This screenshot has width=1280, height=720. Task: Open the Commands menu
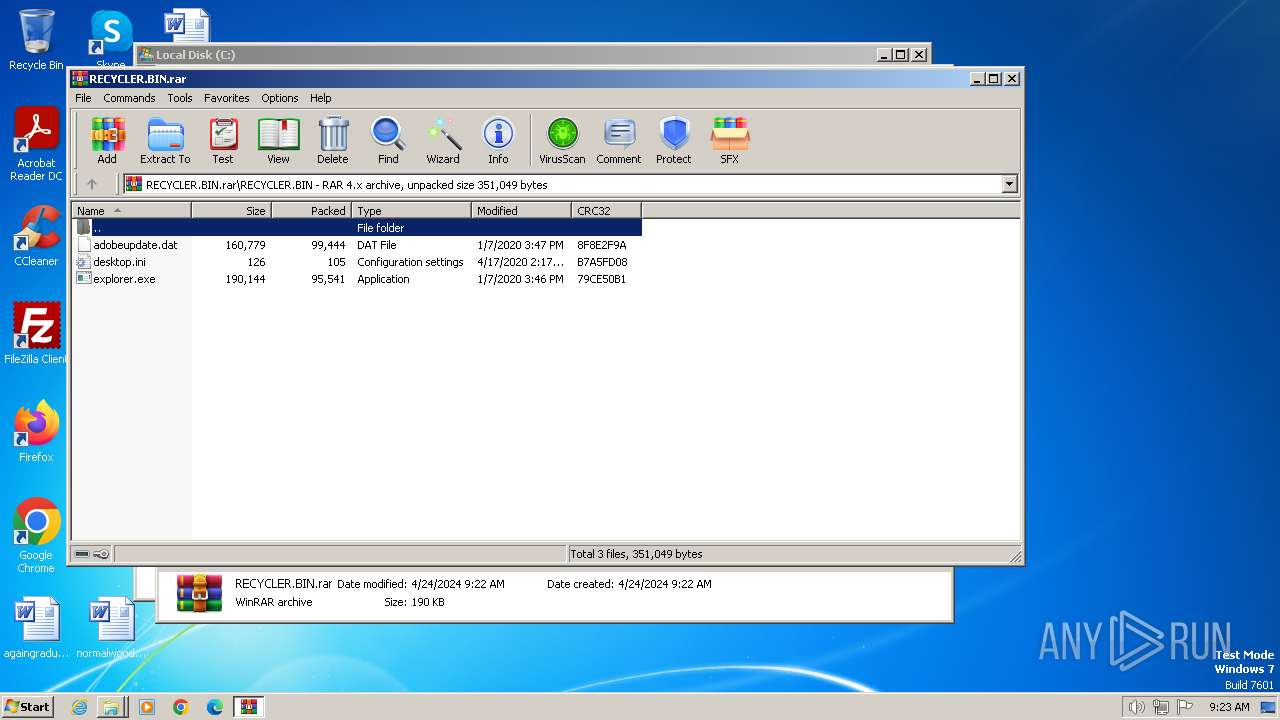(129, 98)
